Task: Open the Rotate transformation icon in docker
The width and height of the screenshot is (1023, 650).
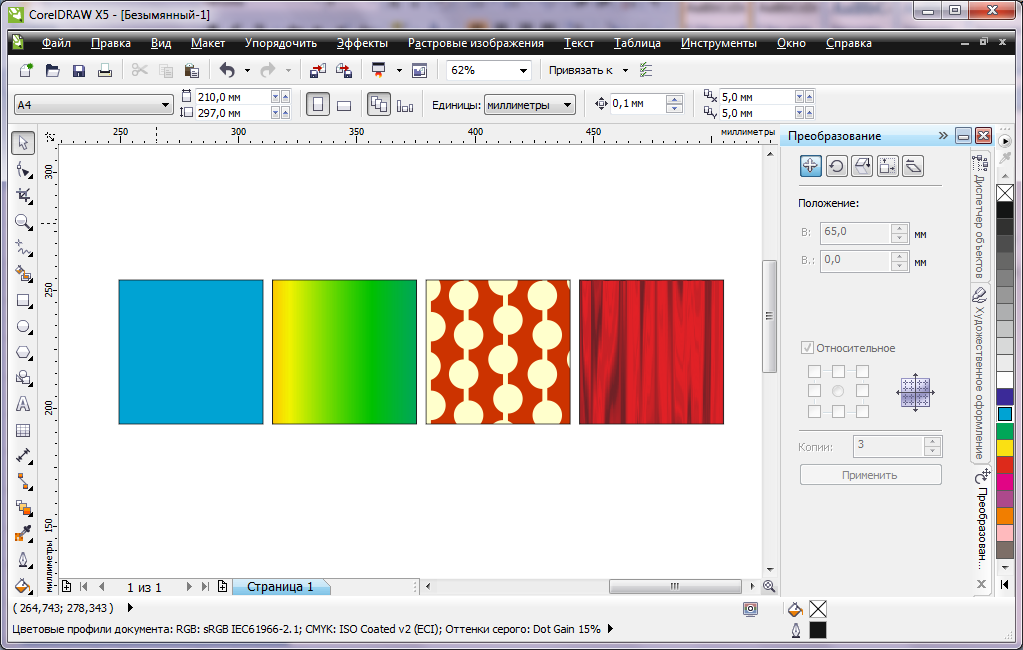Action: click(x=836, y=166)
